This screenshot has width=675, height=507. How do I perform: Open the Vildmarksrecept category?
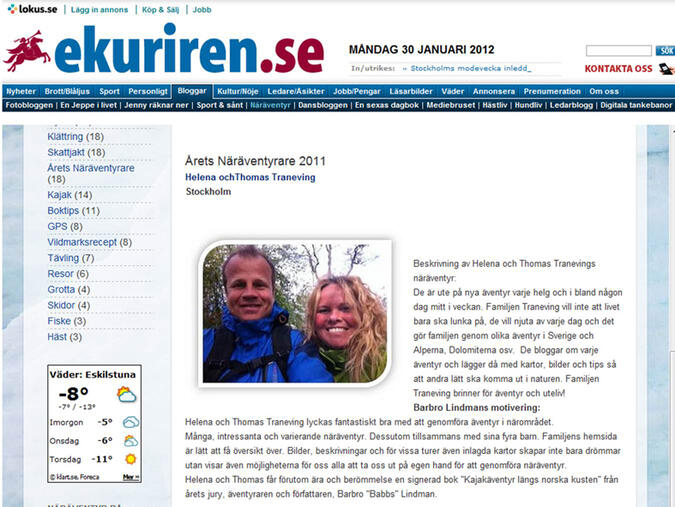click(82, 242)
